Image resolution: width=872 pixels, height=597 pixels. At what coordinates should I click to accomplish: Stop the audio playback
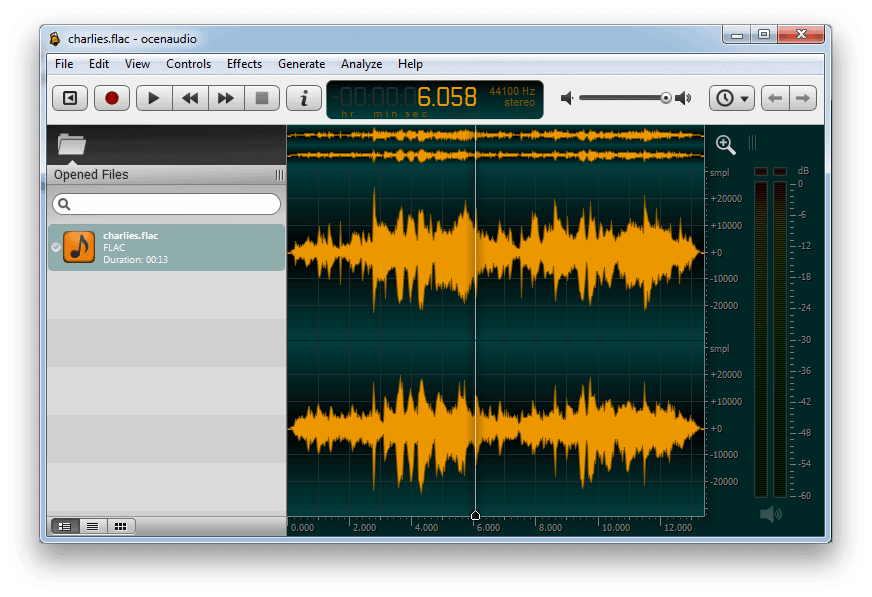pos(262,97)
